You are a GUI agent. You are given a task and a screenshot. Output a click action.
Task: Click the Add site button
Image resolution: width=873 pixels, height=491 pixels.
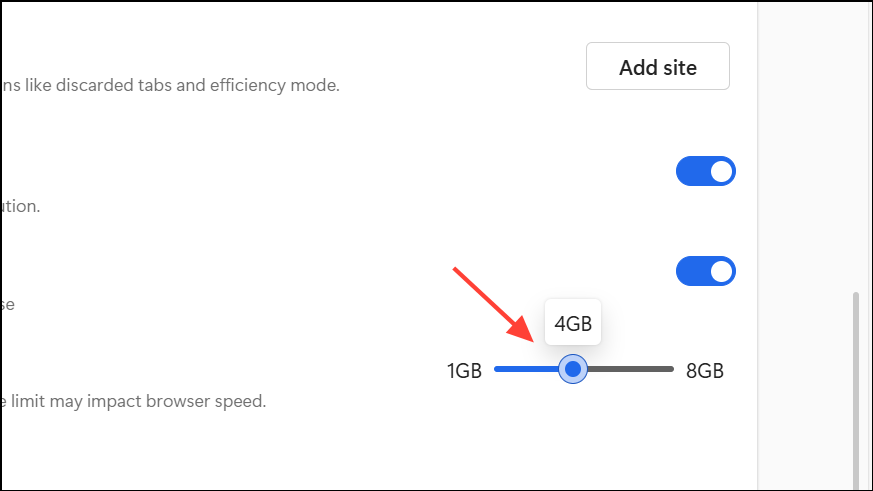657,68
